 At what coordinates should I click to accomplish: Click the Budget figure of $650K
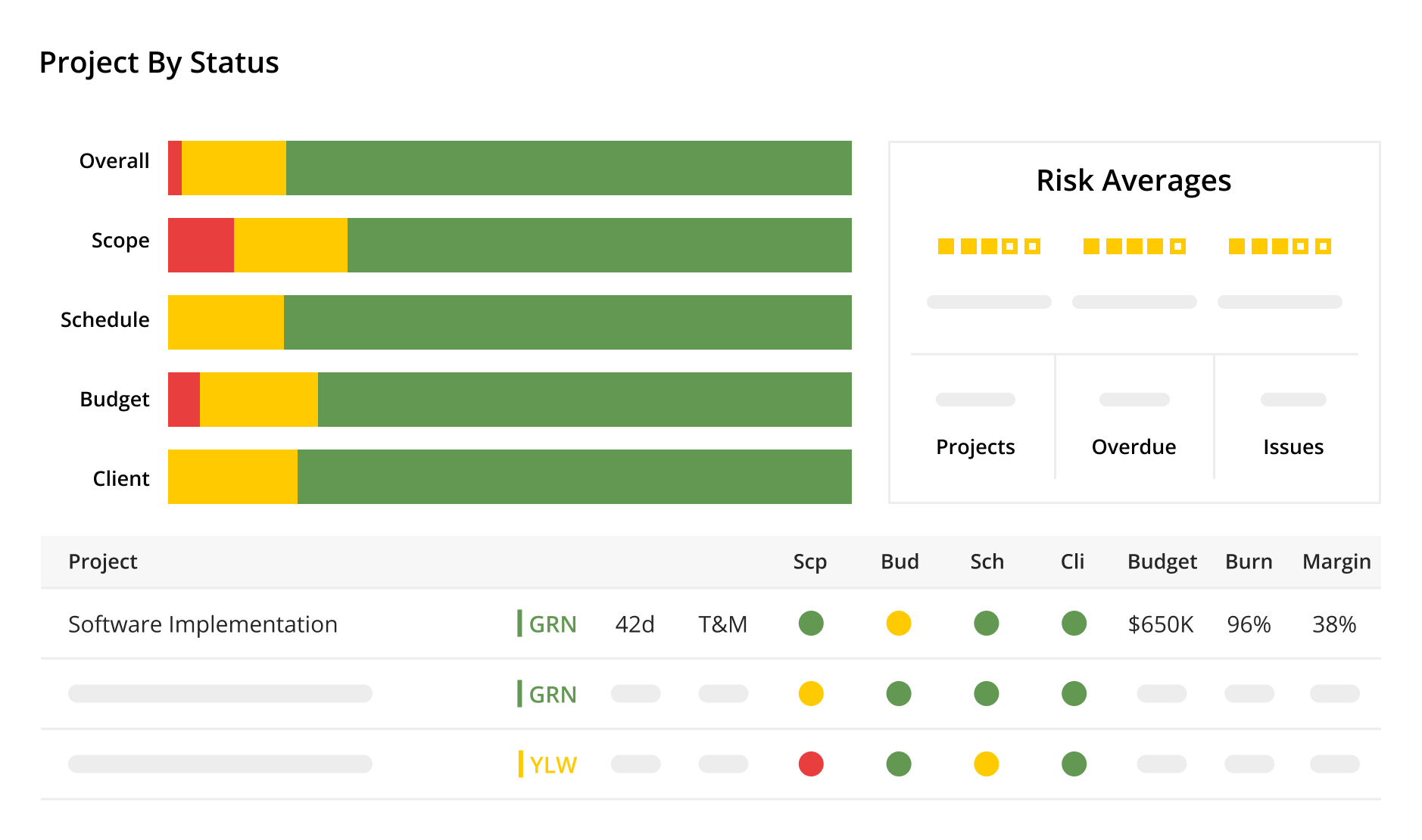pyautogui.click(x=1162, y=624)
